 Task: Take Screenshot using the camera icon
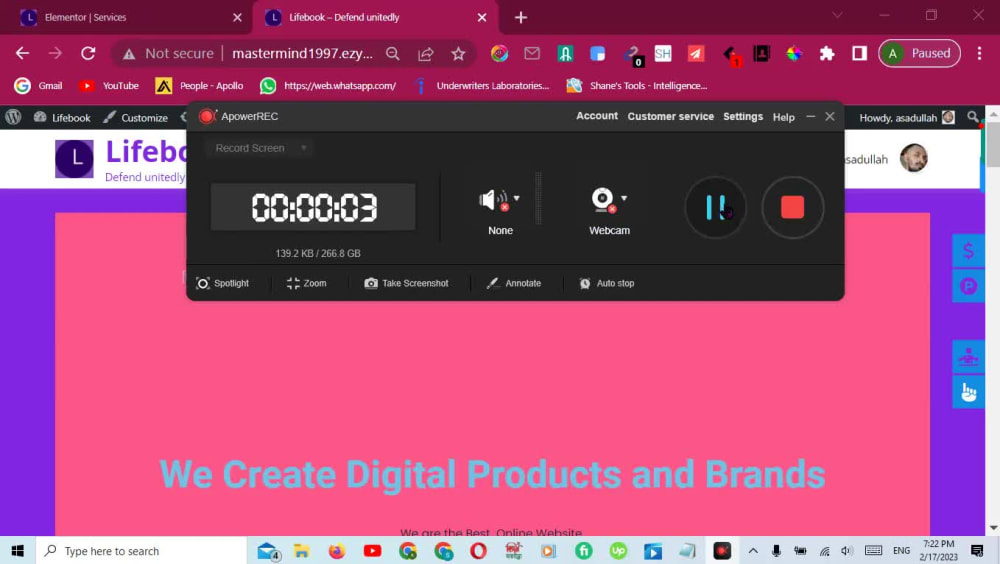tap(406, 283)
